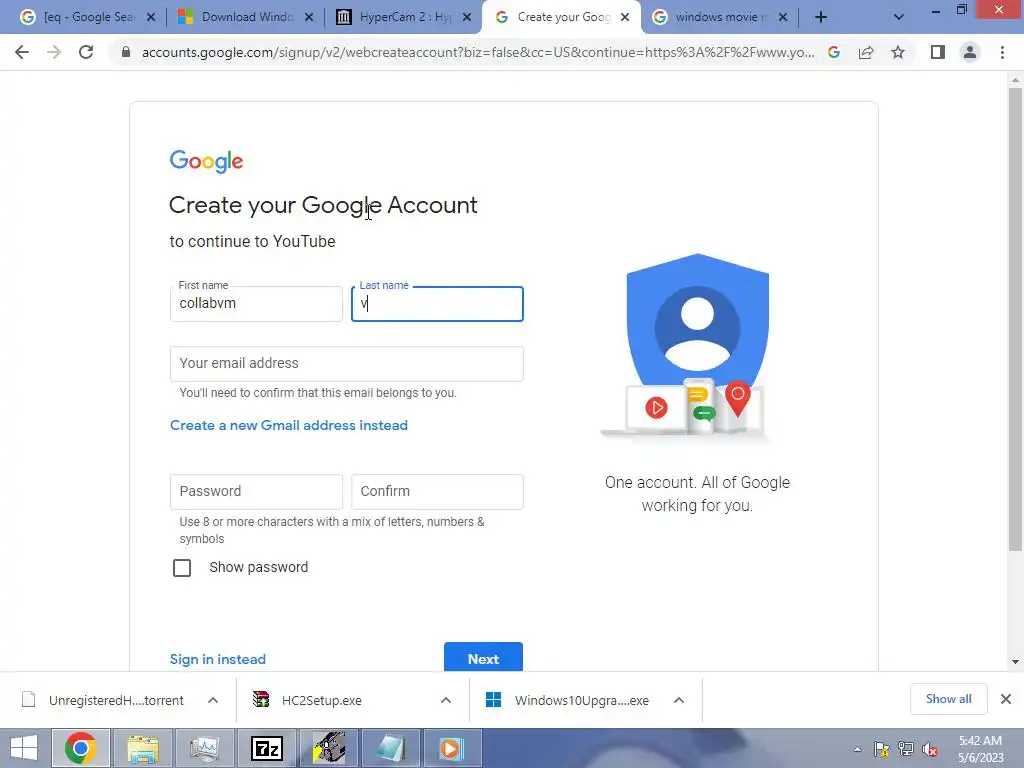Viewport: 1024px width, 768px height.
Task: Open the HC2Setup.exe download item
Action: (x=320, y=700)
